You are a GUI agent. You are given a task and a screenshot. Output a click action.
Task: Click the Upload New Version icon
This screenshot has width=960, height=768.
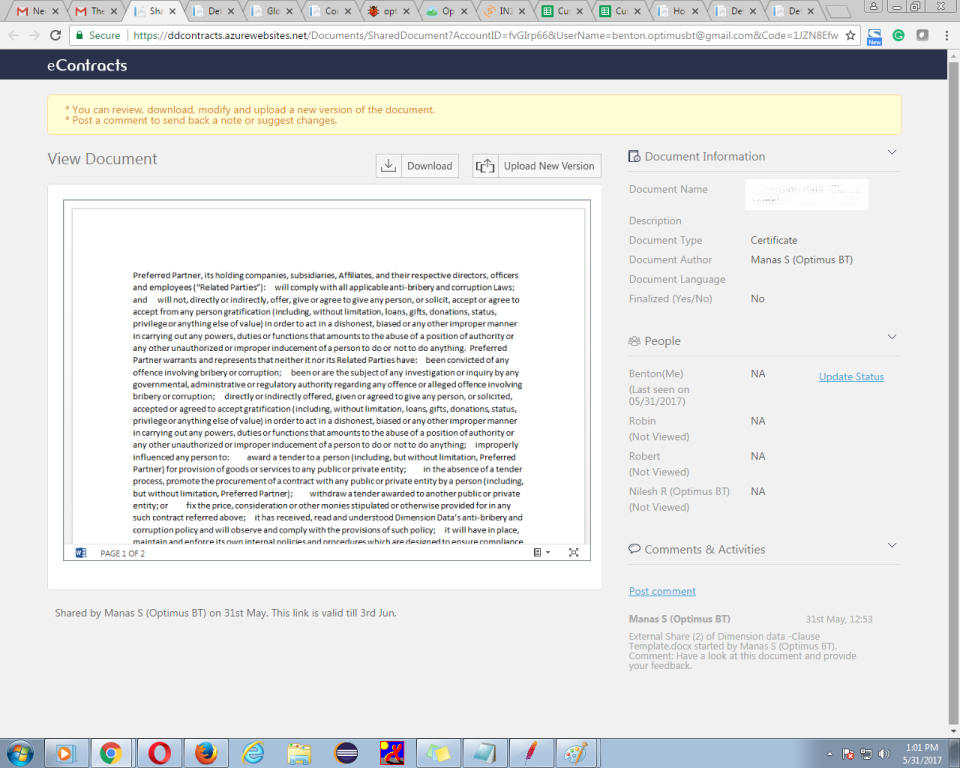coord(486,165)
